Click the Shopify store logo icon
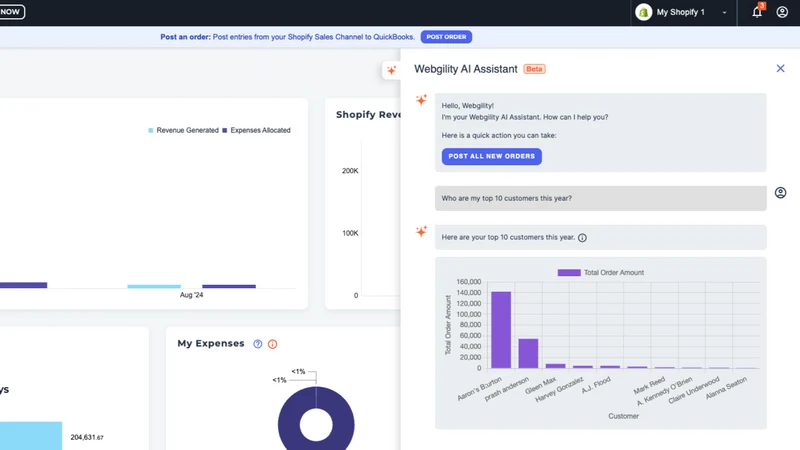This screenshot has height=450, width=800. (x=643, y=12)
